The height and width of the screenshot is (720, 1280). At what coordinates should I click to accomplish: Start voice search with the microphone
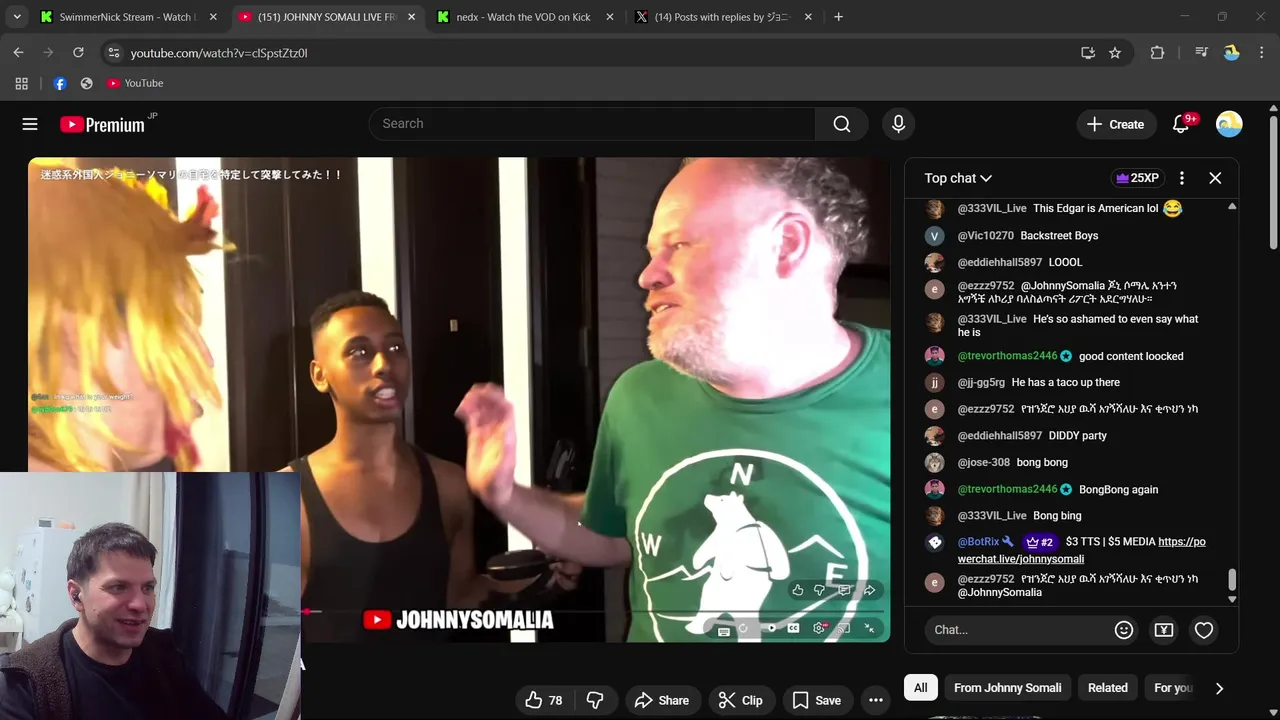898,124
